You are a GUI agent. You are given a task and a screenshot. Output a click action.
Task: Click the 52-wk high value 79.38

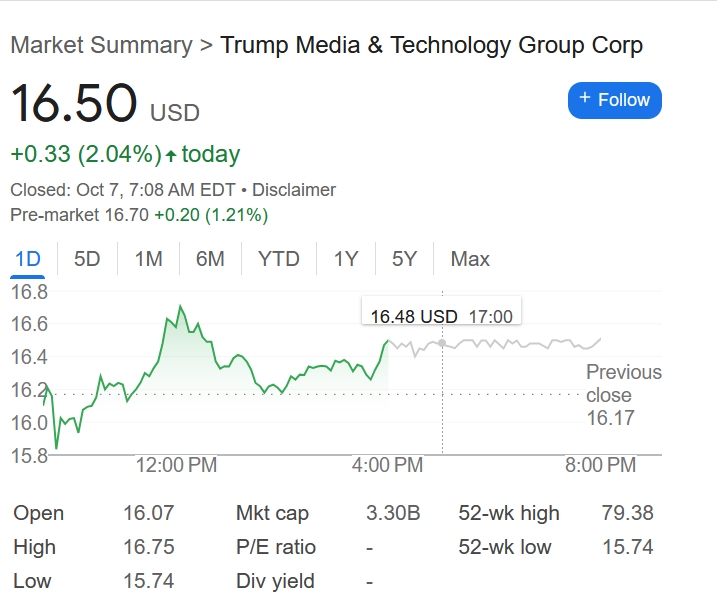627,513
